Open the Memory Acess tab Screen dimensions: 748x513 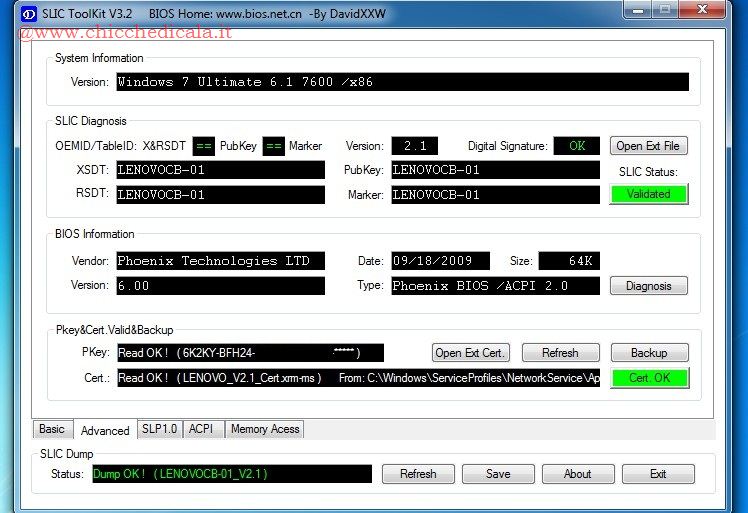(x=264, y=429)
